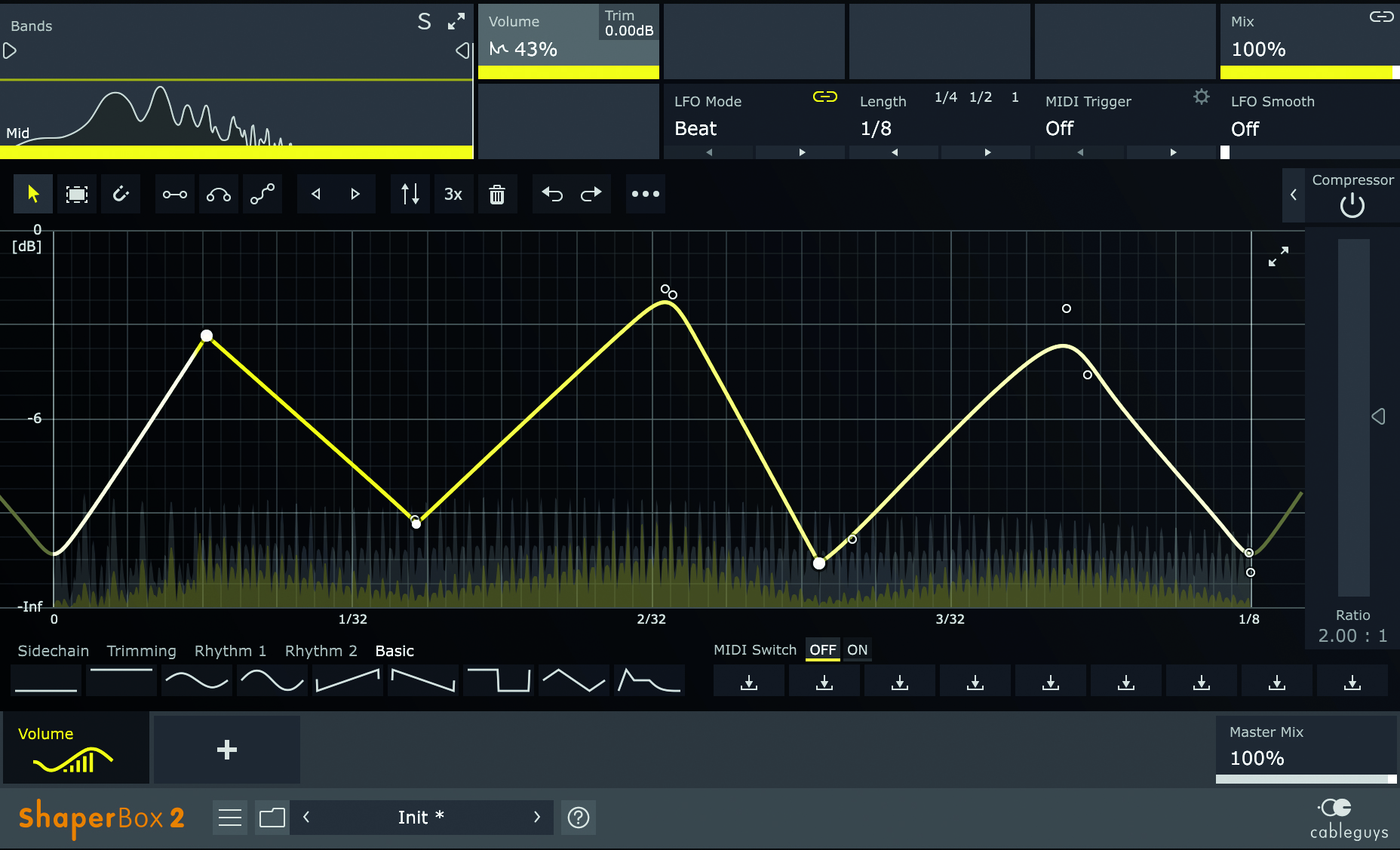Viewport: 1400px width, 850px height.
Task: Click the 3x multiply button
Action: pos(453,195)
